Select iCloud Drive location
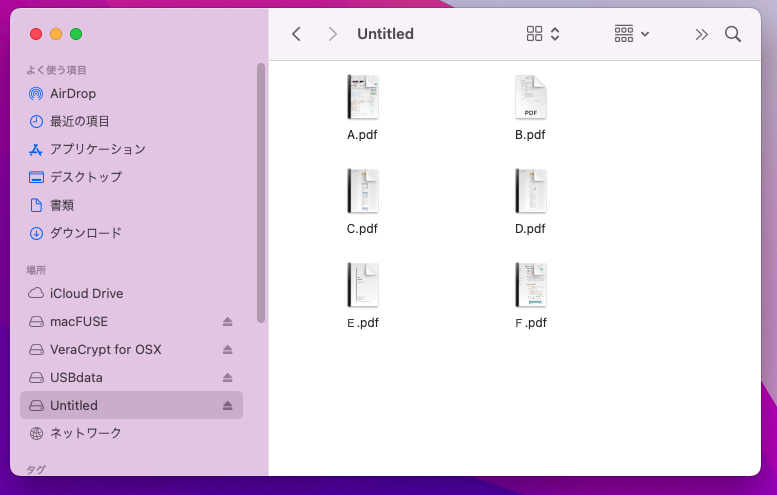777x495 pixels. click(x=86, y=294)
